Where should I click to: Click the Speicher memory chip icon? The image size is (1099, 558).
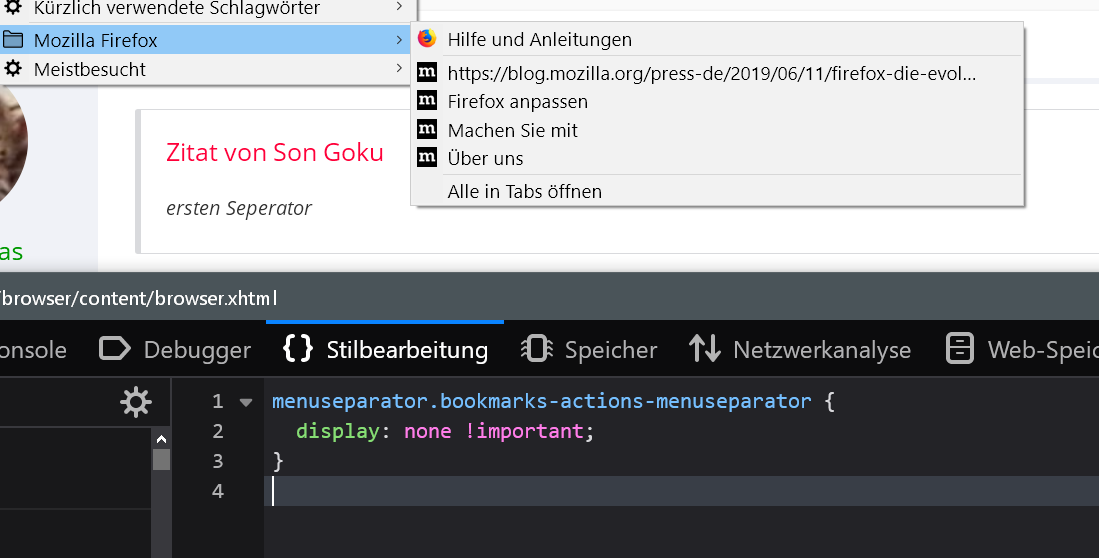click(x=537, y=349)
